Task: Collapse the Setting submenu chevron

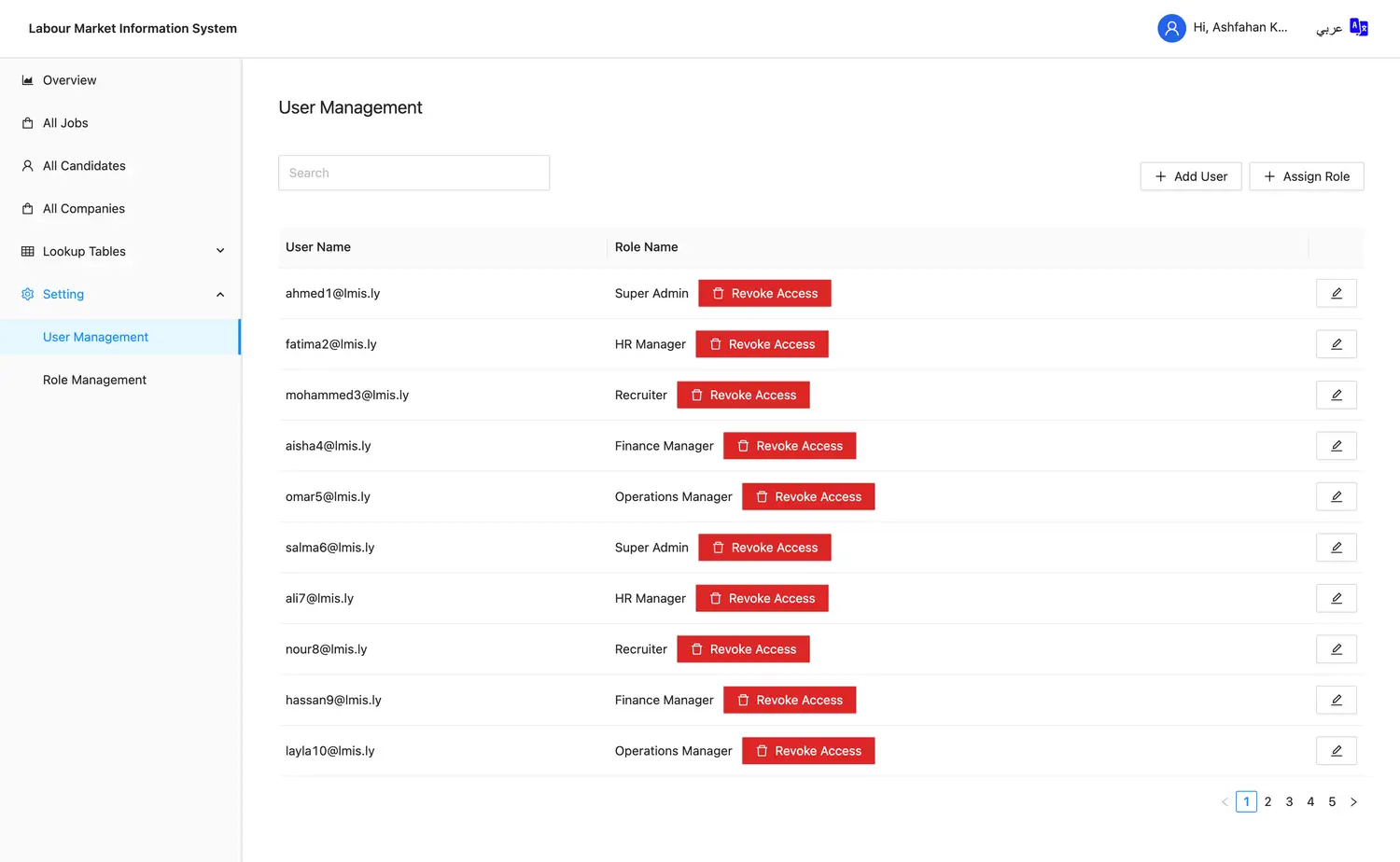Action: (220, 294)
